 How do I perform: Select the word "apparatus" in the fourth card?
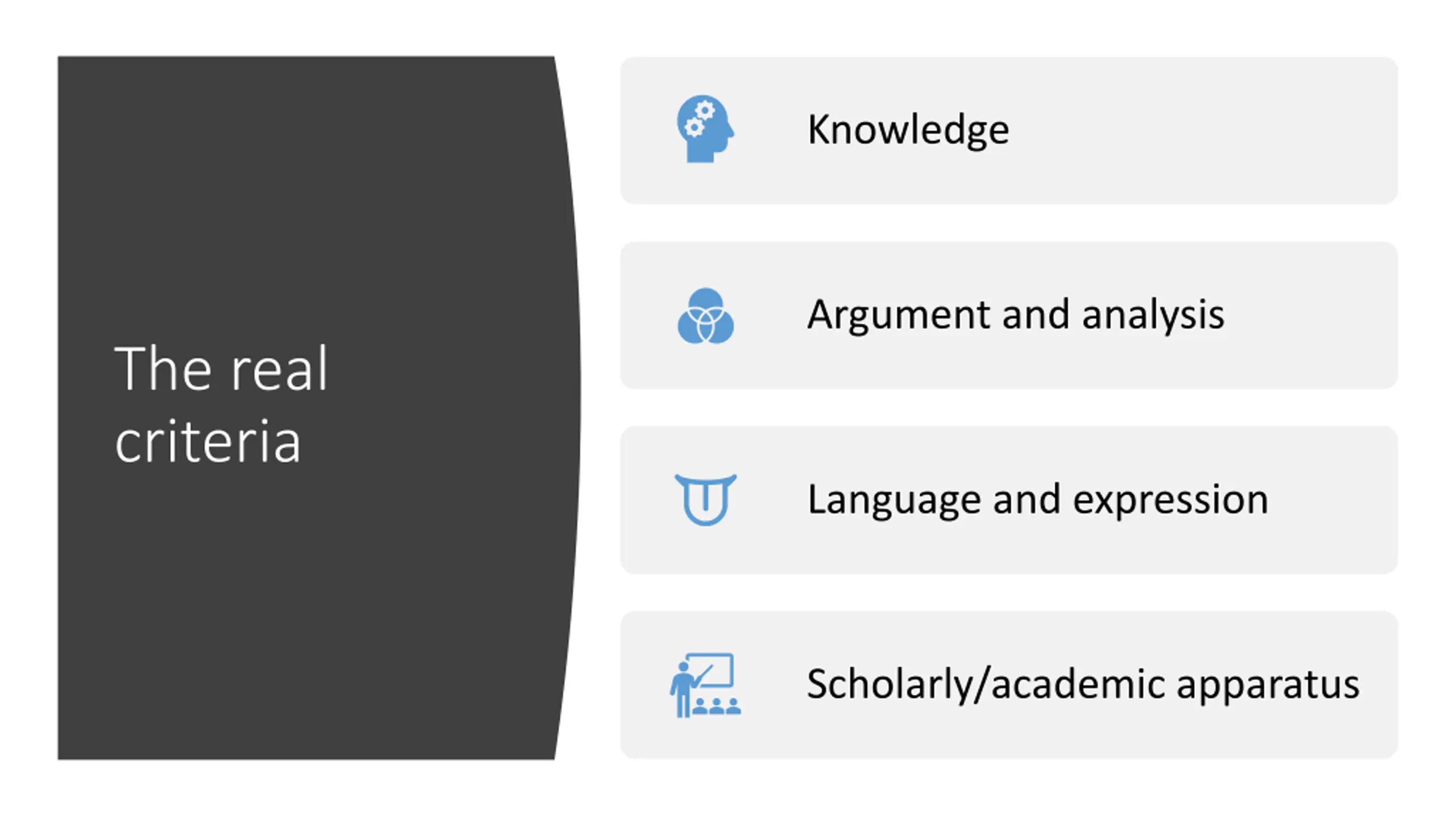[1268, 685]
